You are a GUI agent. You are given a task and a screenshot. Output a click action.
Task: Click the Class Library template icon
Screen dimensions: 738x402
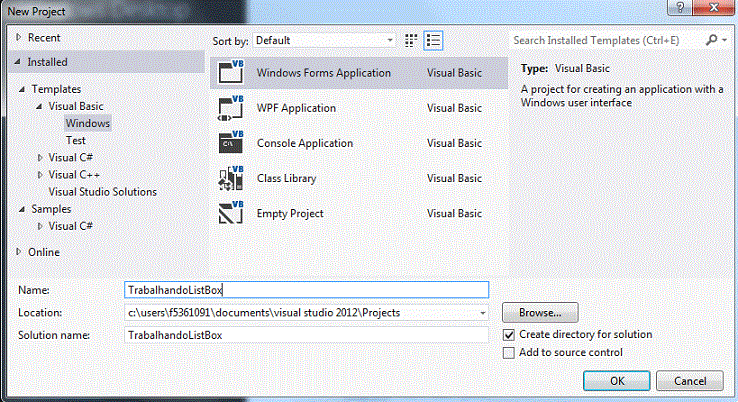[231, 178]
